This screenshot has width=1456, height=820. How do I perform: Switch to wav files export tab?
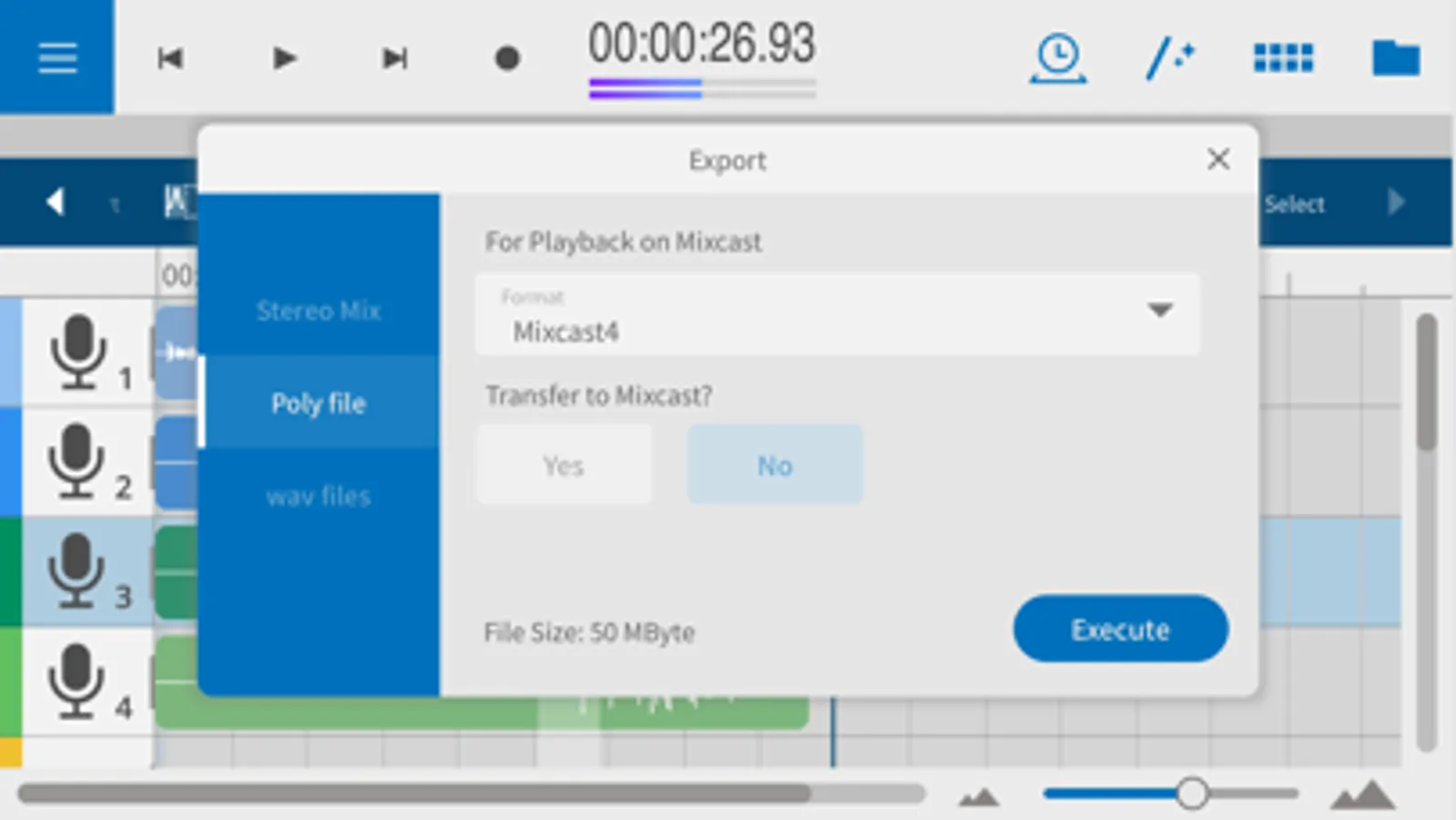tap(319, 496)
